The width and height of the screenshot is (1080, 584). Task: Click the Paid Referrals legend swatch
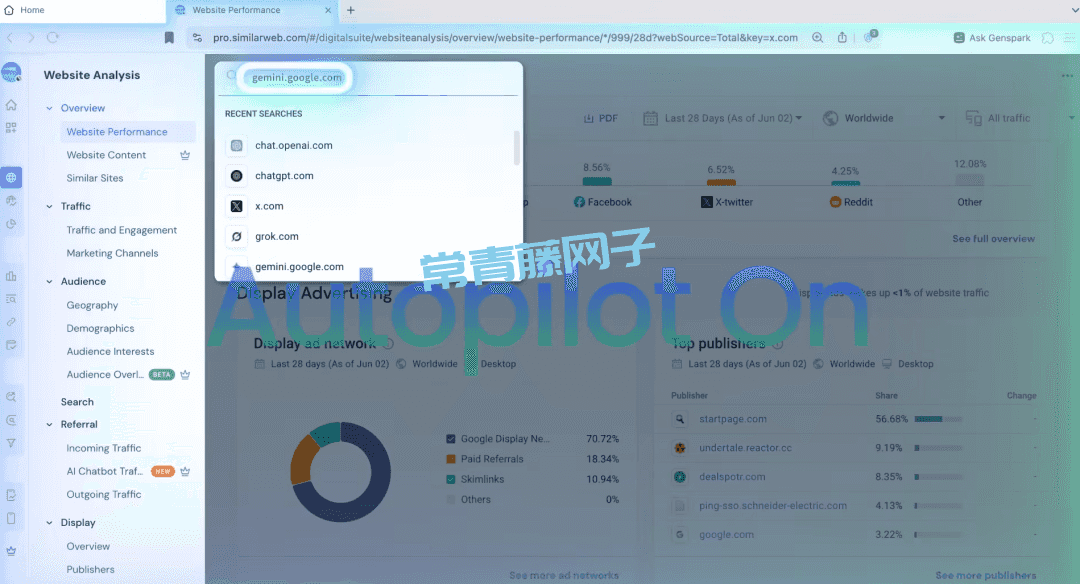coord(450,459)
